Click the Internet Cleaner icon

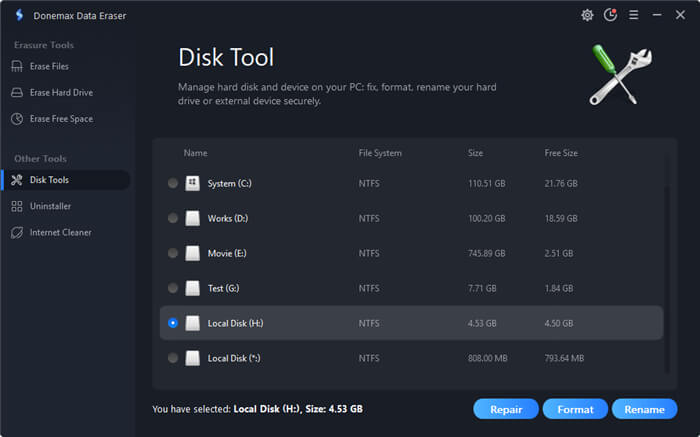[17, 233]
